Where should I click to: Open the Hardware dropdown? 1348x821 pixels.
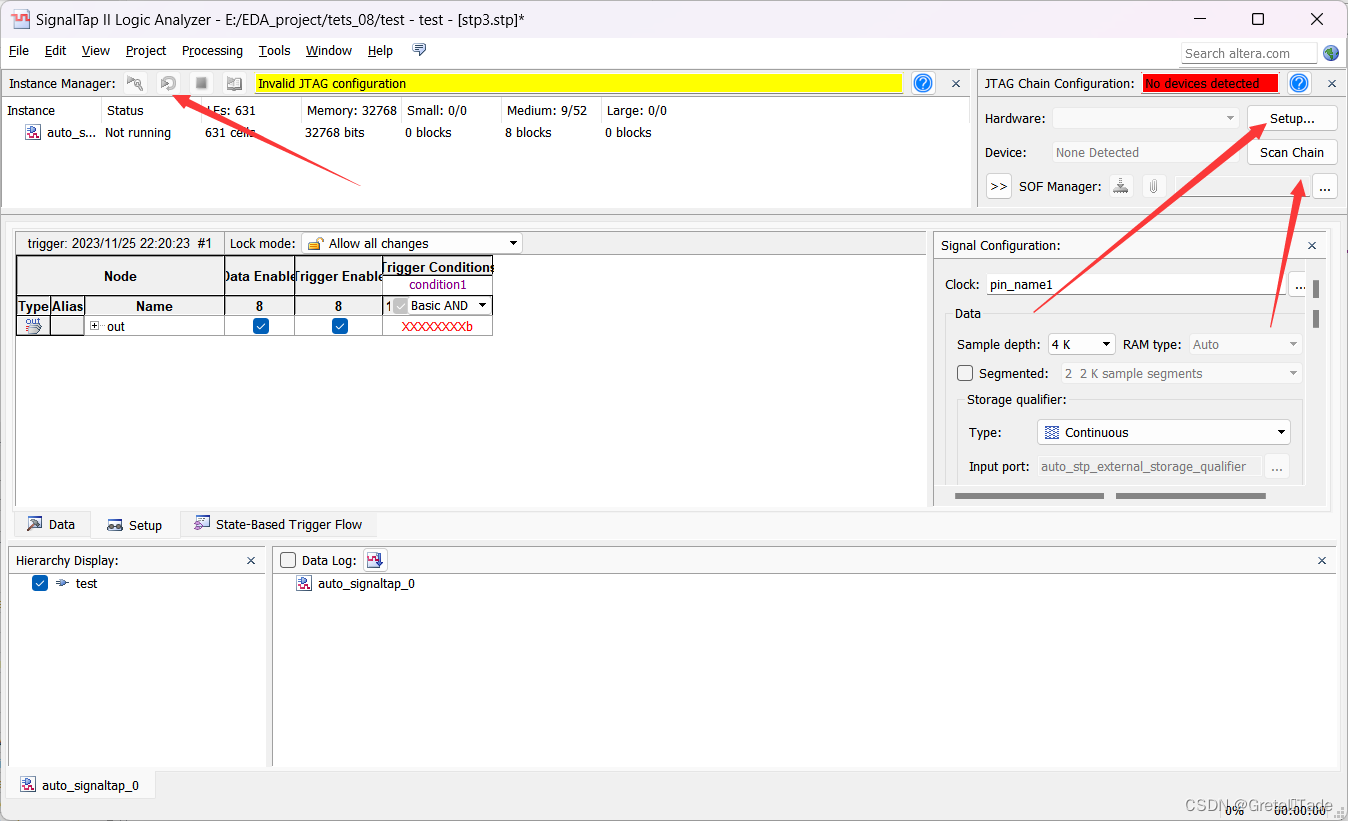pyautogui.click(x=1146, y=118)
